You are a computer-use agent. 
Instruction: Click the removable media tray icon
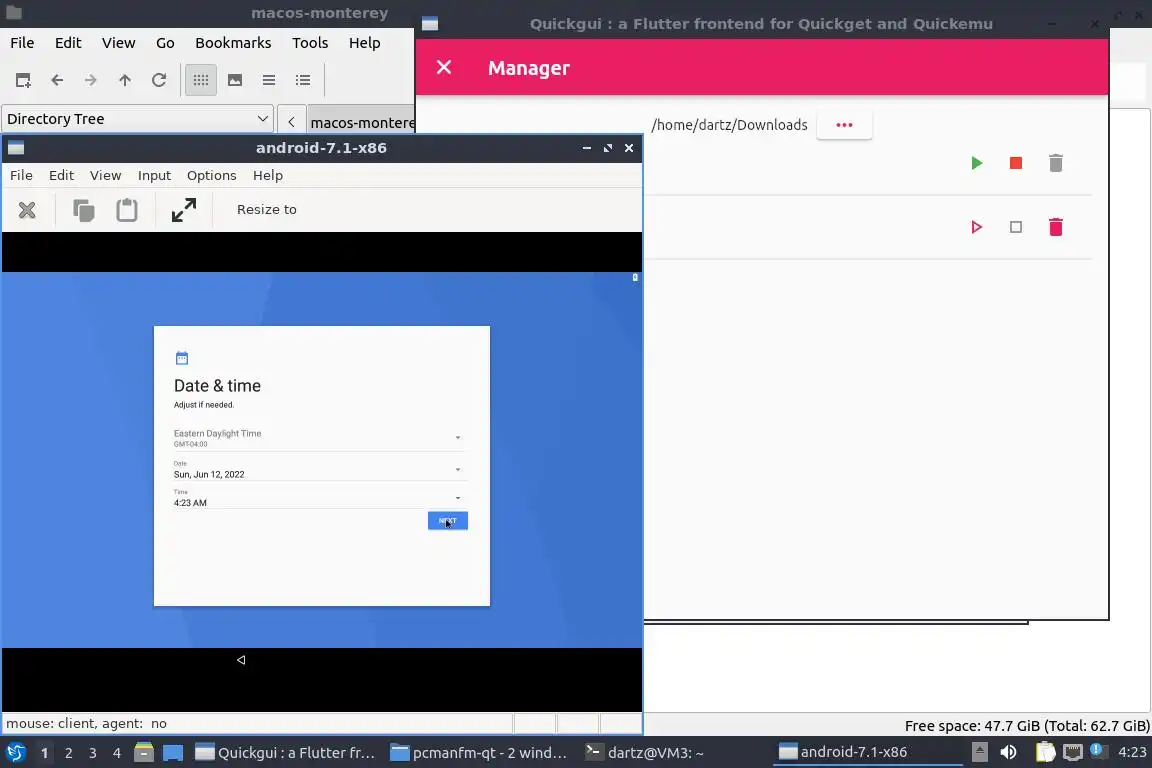980,752
